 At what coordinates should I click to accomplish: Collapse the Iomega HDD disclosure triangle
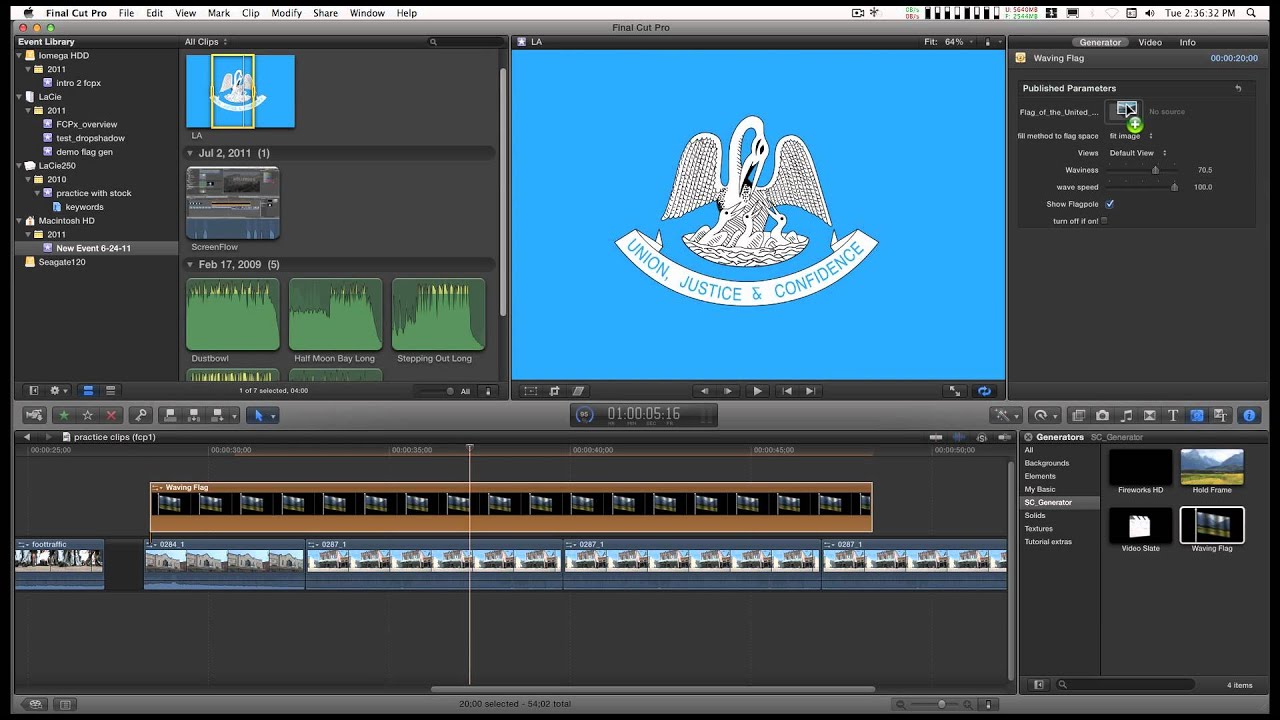20,56
